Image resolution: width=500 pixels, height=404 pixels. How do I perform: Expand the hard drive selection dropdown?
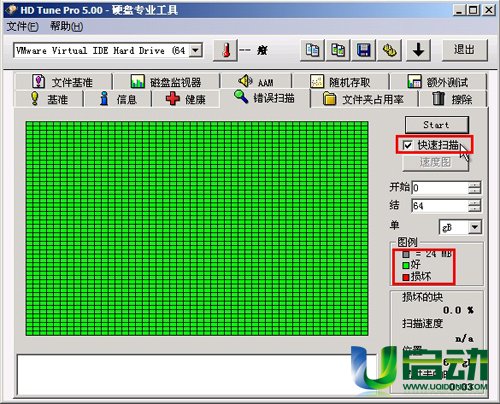tap(196, 51)
